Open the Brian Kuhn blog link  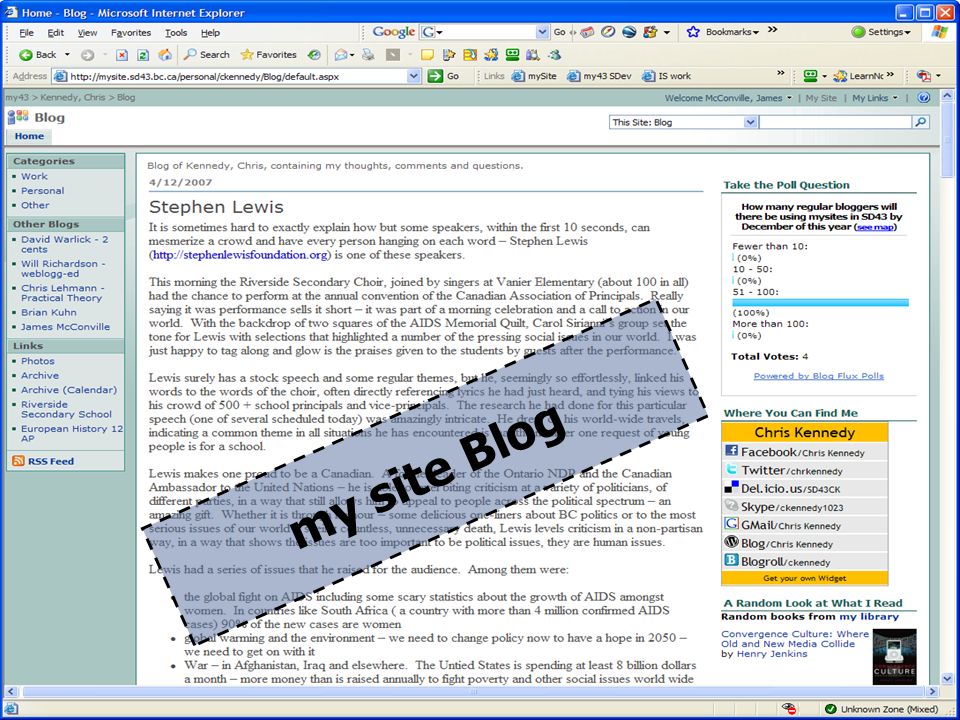pyautogui.click(x=48, y=312)
